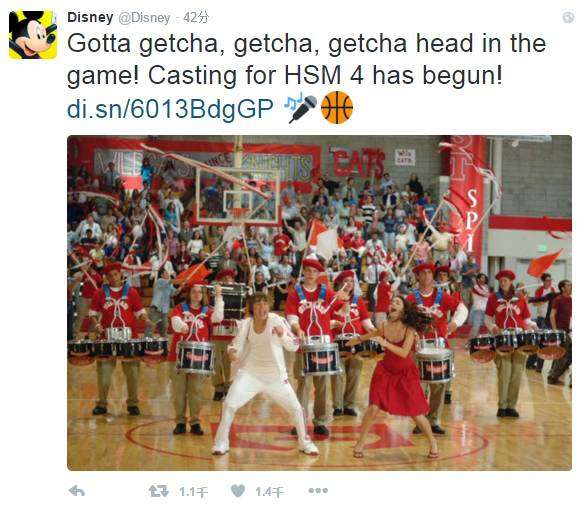
Task: Follow the di.sn/6013BdgGP link
Action: coord(170,109)
